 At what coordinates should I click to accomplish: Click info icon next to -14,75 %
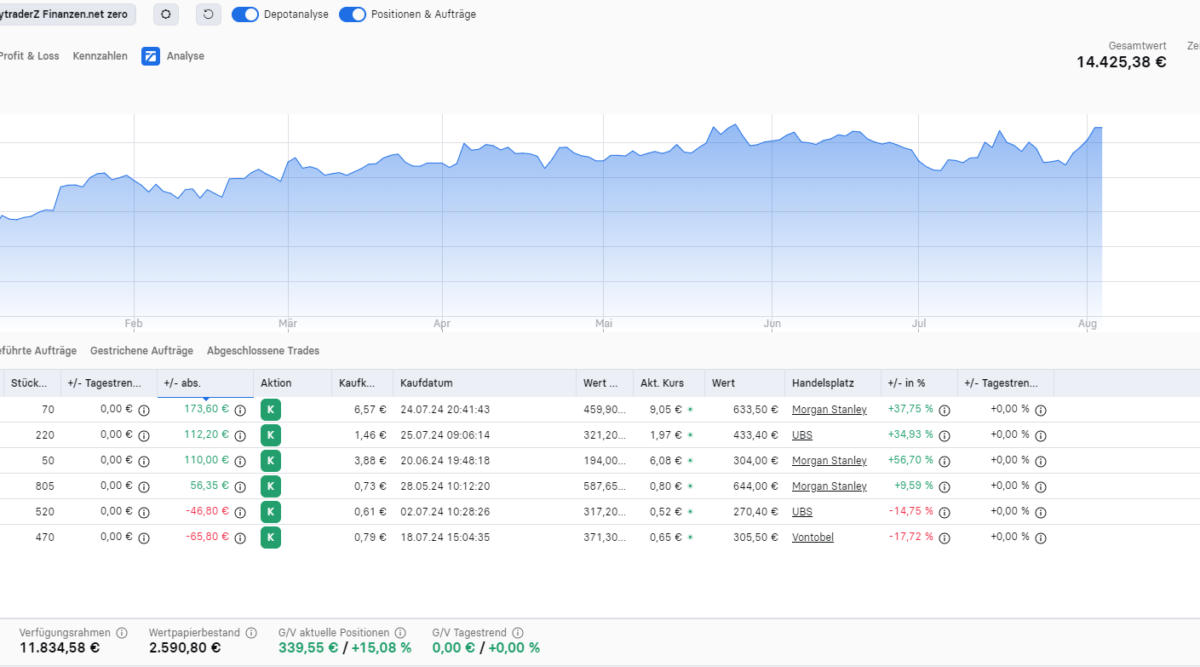944,512
